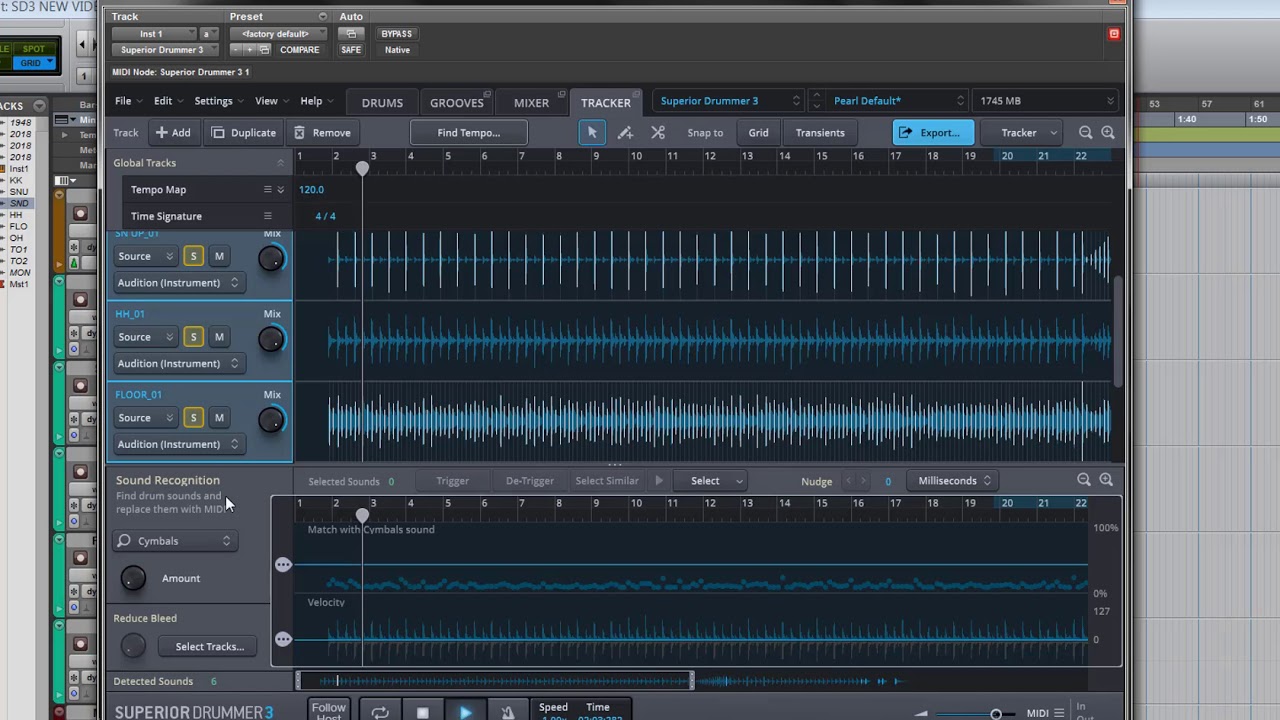Open Pearl Default preset dropdown
1280x720 pixels.
(898, 101)
